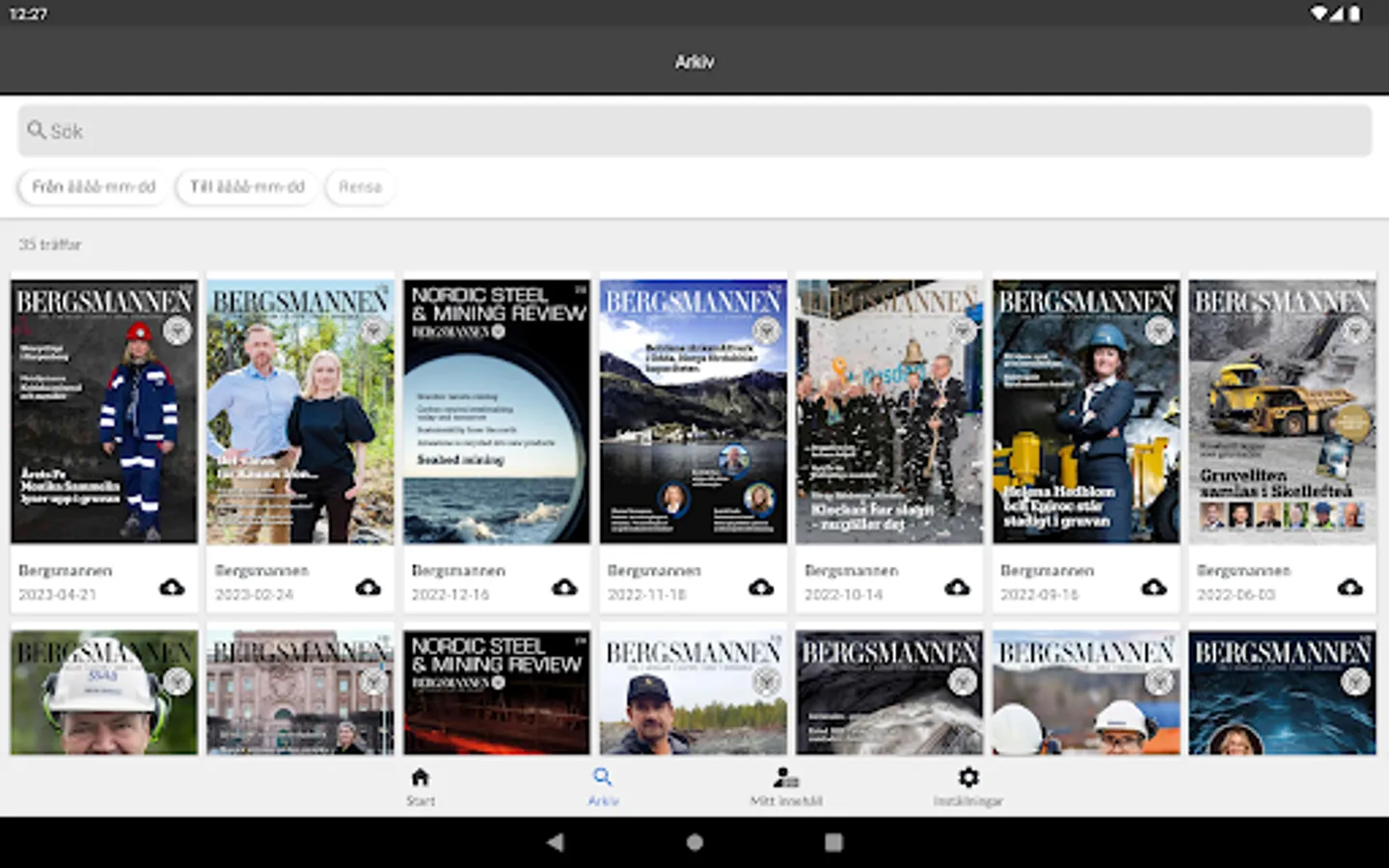Switch to the Inställningar tab

pos(968,787)
